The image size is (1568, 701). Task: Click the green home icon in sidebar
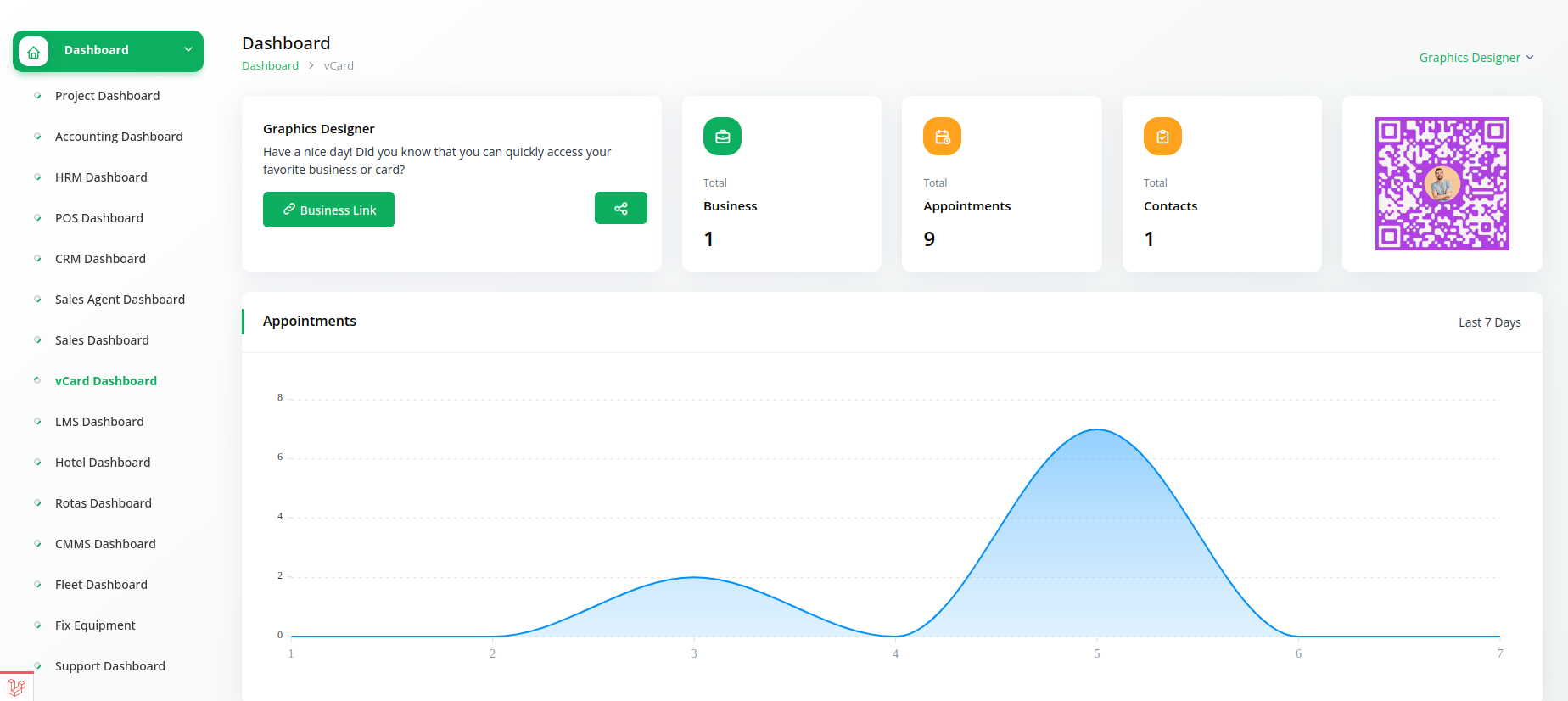(x=34, y=51)
